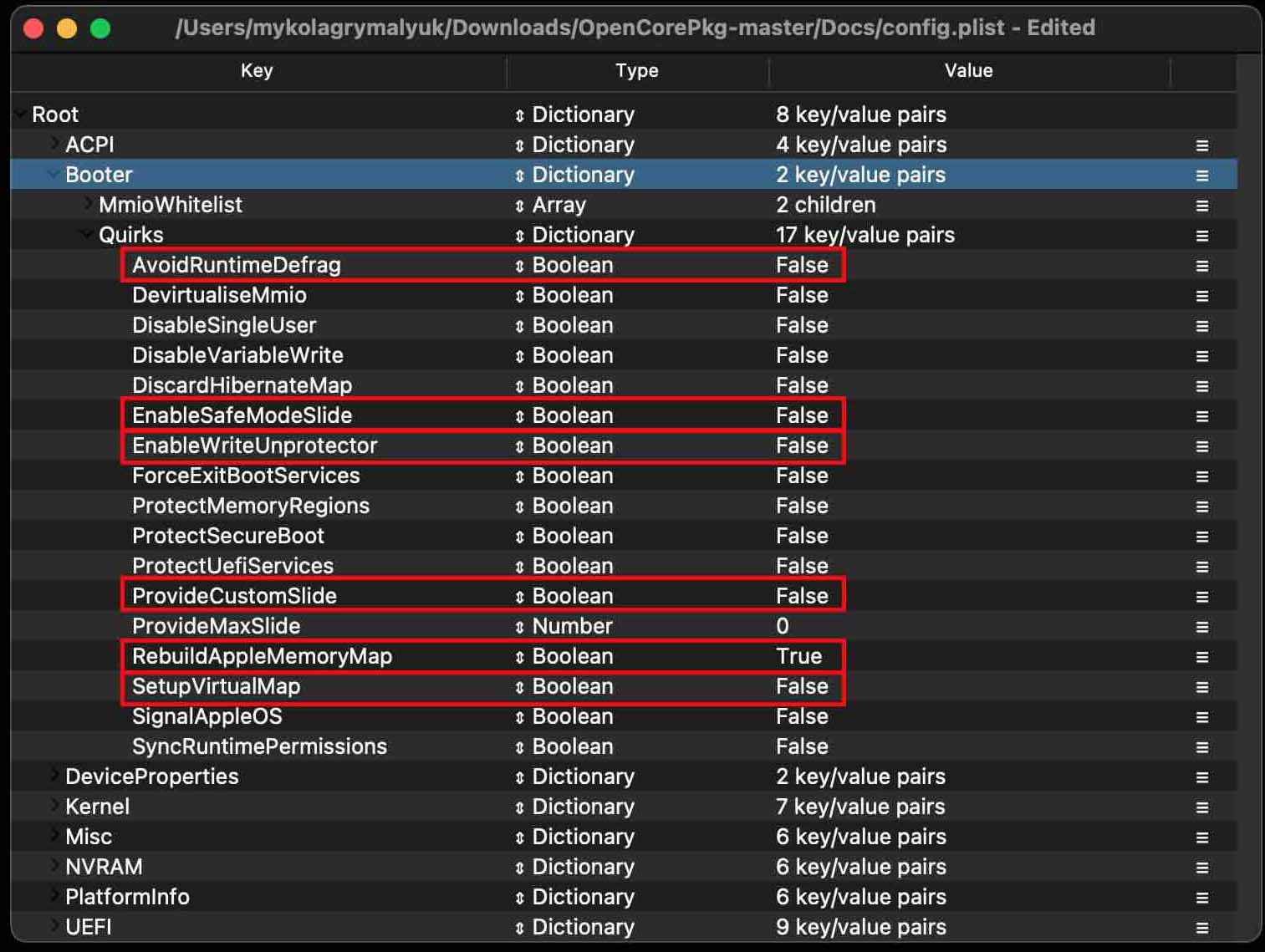
Task: Change type selector for Root Dictionary
Action: [x=519, y=115]
